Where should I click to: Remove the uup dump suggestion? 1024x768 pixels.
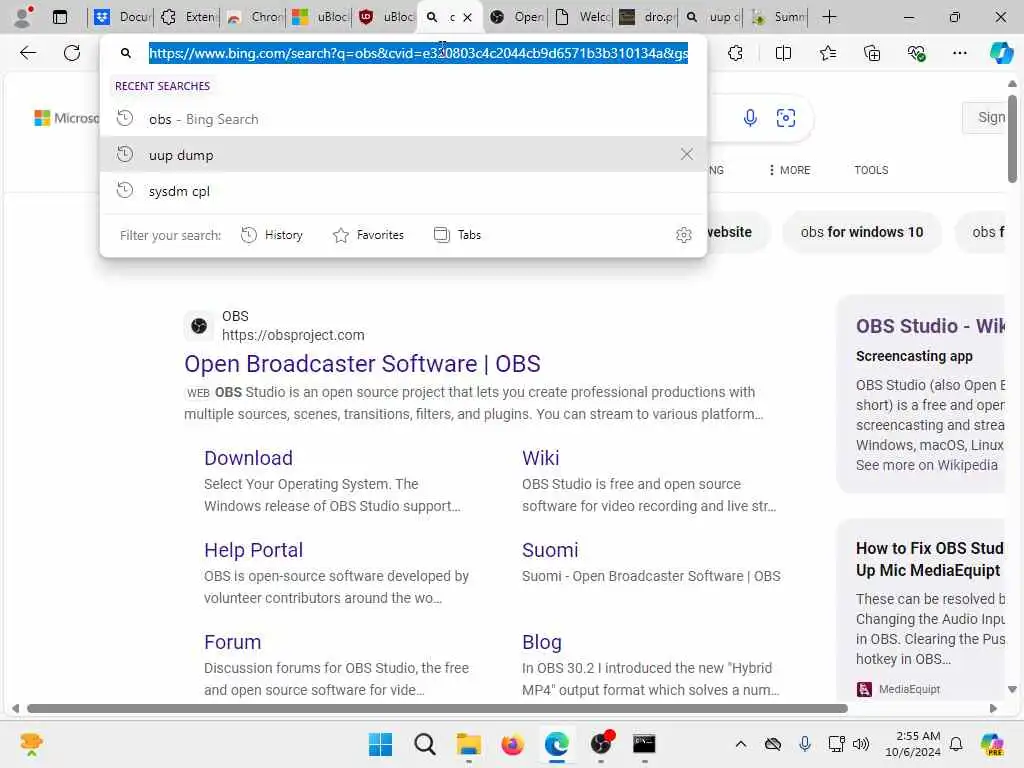click(686, 154)
